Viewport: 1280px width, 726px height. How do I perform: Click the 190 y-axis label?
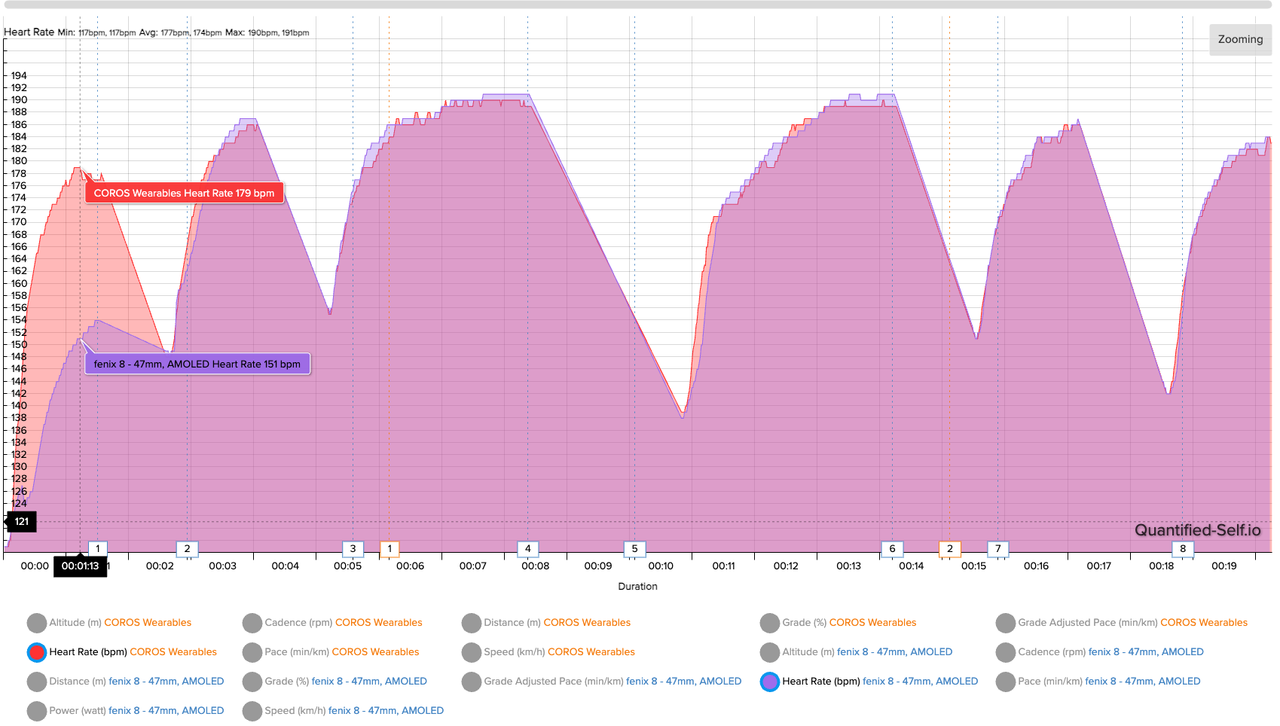pos(18,100)
